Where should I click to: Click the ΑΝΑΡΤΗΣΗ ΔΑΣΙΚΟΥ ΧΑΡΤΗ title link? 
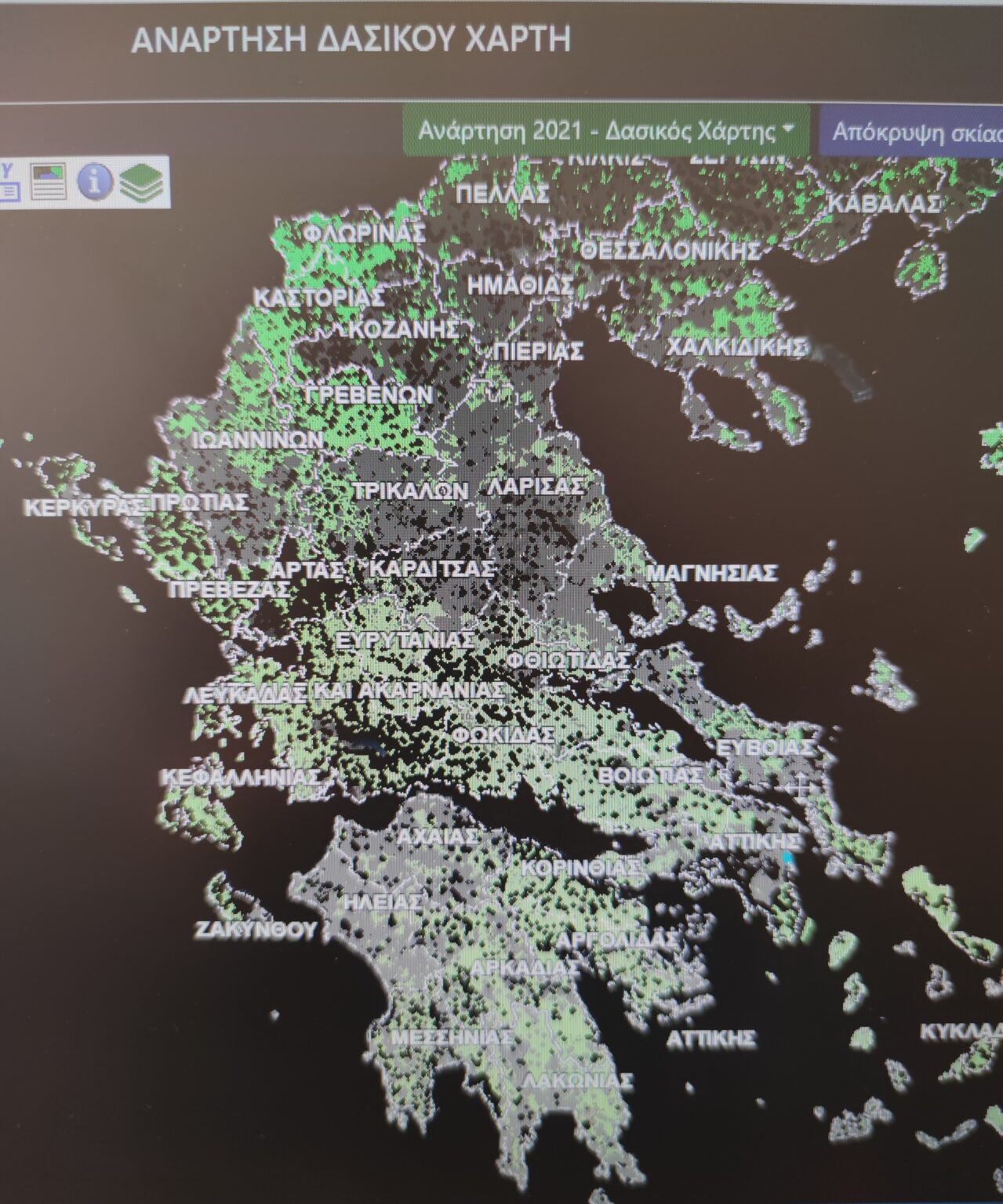(354, 36)
